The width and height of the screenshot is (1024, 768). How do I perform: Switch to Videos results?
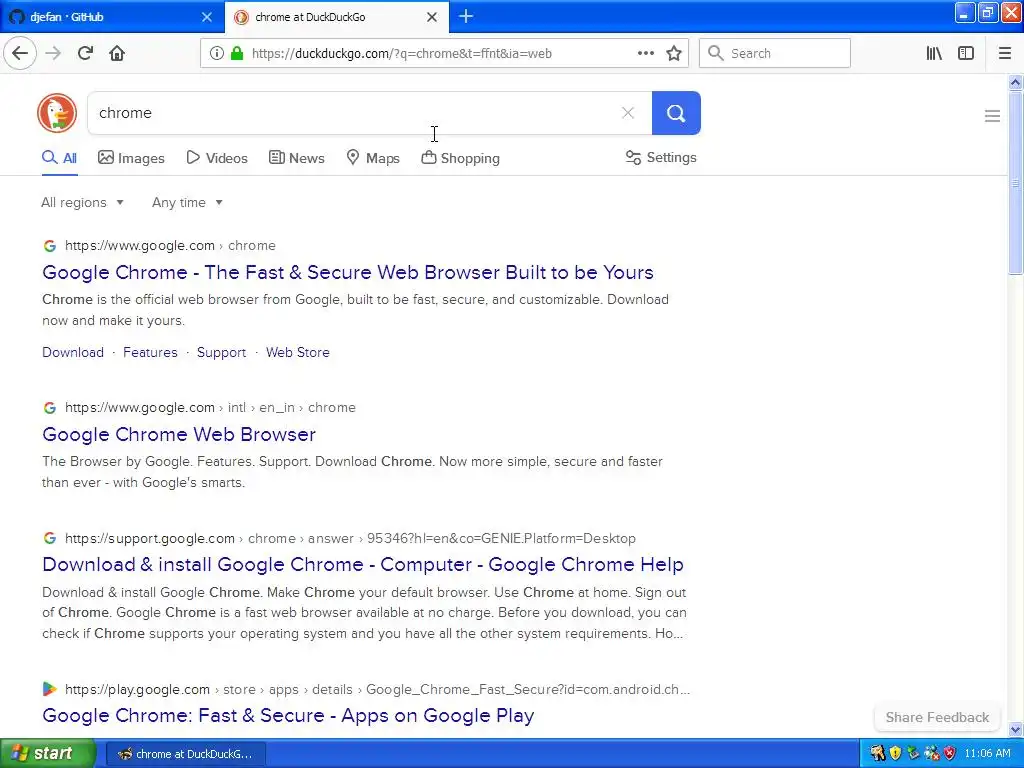pyautogui.click(x=217, y=158)
